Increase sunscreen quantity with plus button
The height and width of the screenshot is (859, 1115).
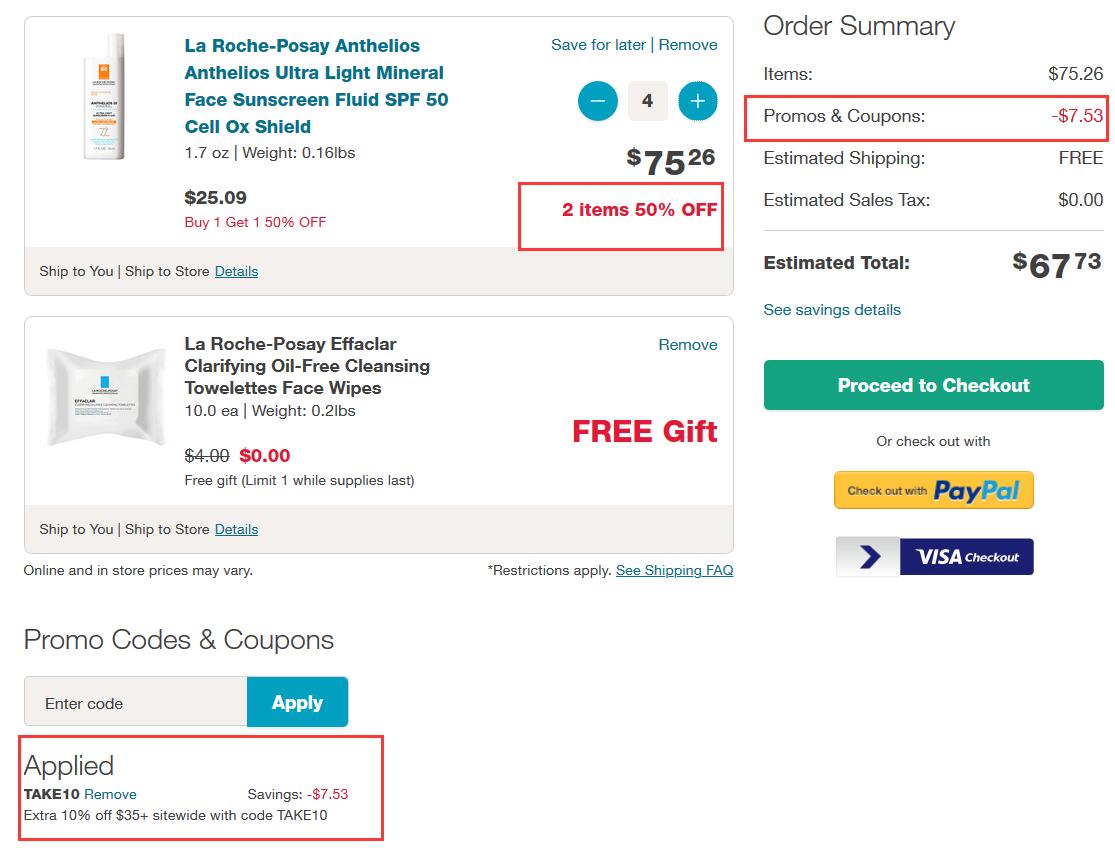(698, 101)
